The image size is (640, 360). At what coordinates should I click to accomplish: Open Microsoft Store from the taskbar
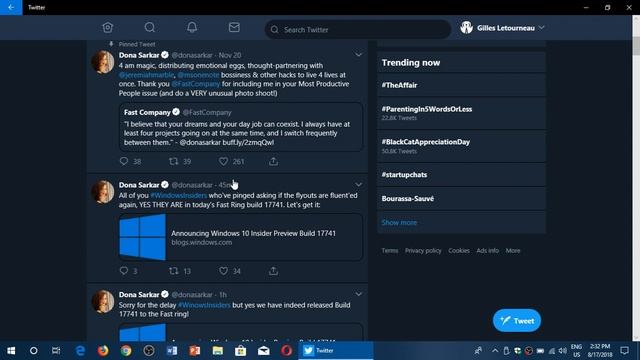click(240, 350)
